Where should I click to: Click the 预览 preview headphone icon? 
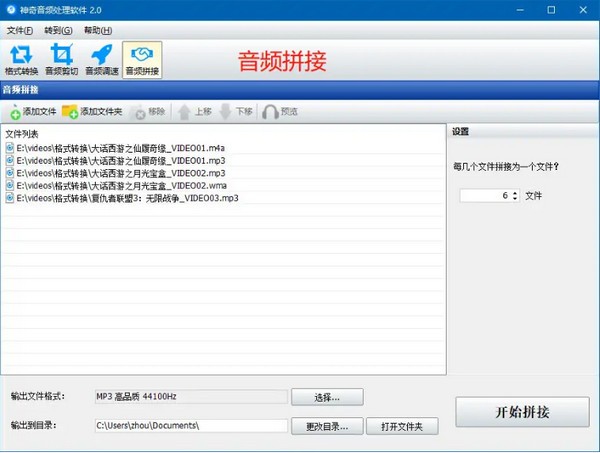[x=269, y=111]
